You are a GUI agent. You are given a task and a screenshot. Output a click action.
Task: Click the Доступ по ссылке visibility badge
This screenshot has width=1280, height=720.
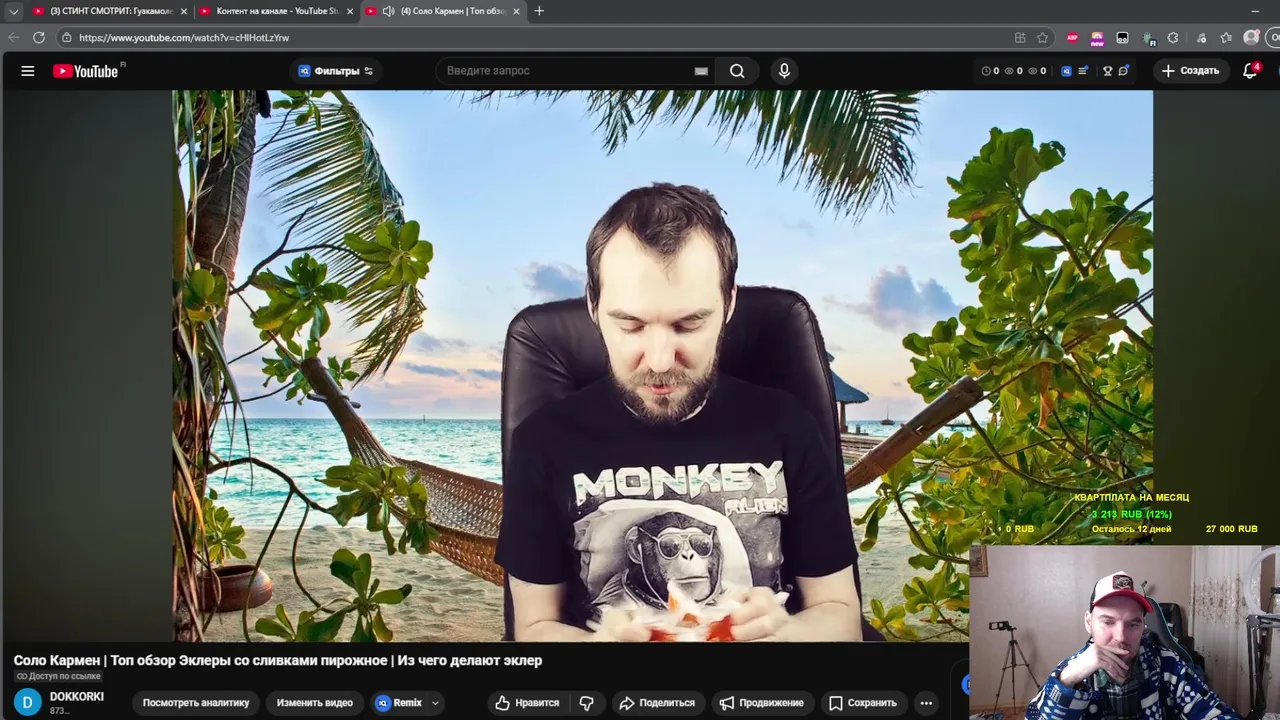pos(58,677)
